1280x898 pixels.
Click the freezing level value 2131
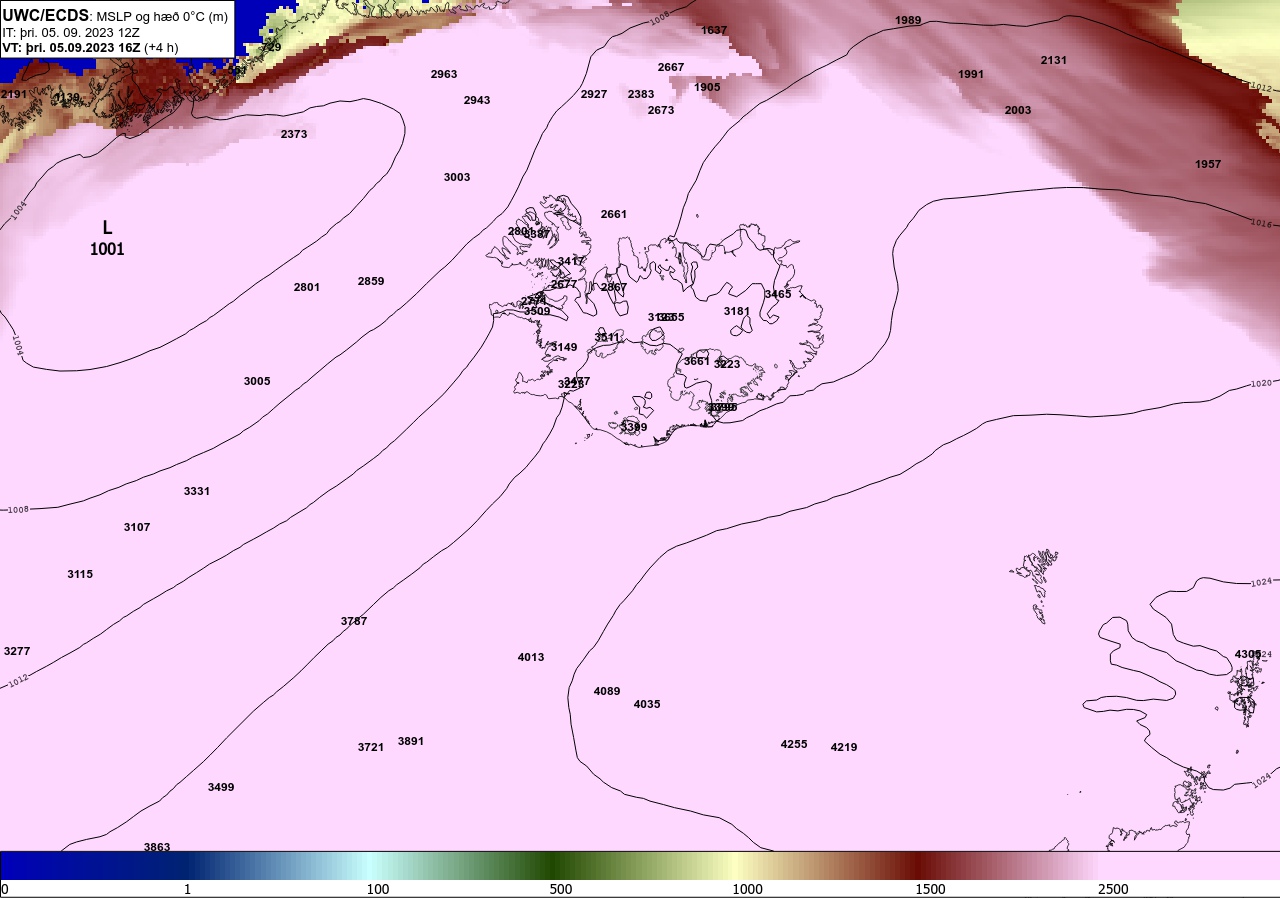point(1054,60)
